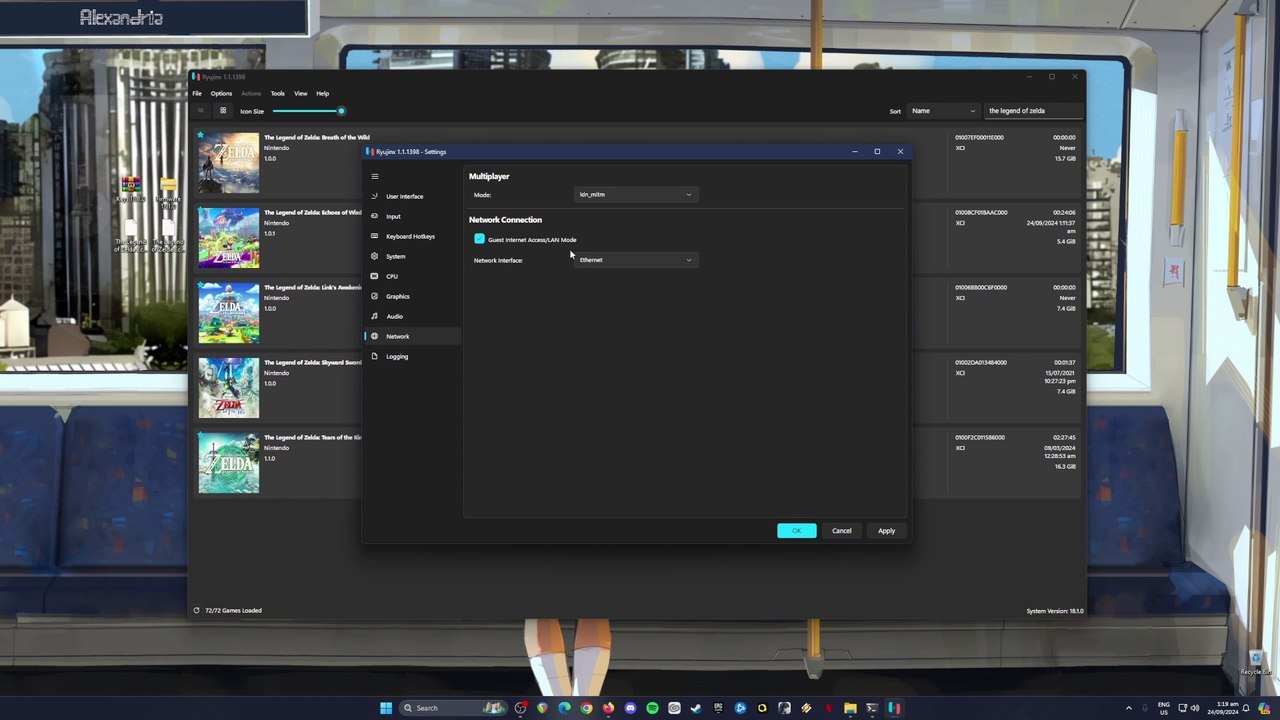
Task: Open Options menu in Ryujinx
Action: pos(221,94)
